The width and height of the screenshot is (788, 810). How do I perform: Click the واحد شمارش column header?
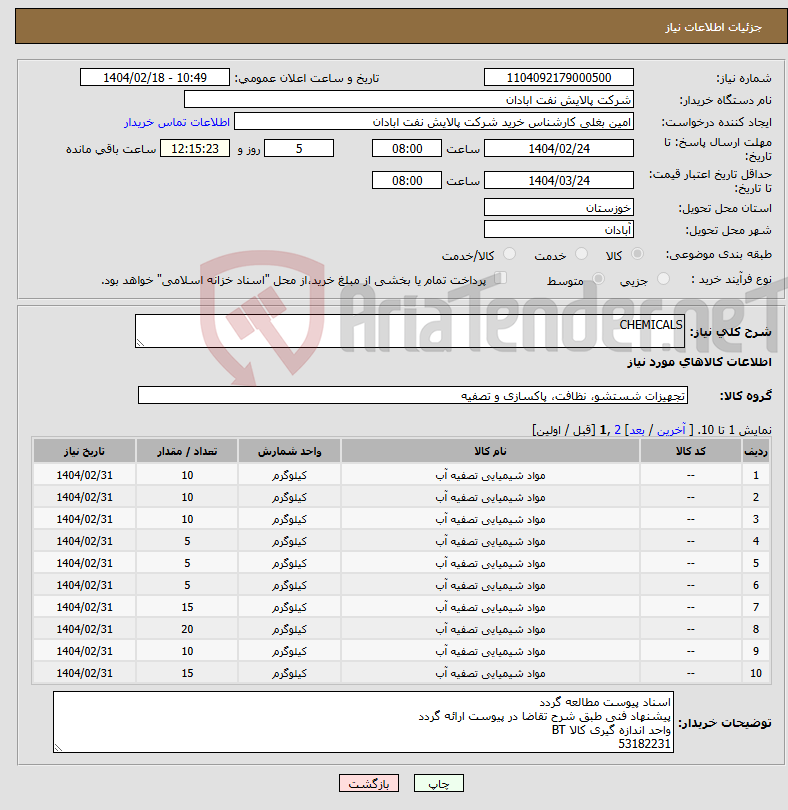coord(289,451)
